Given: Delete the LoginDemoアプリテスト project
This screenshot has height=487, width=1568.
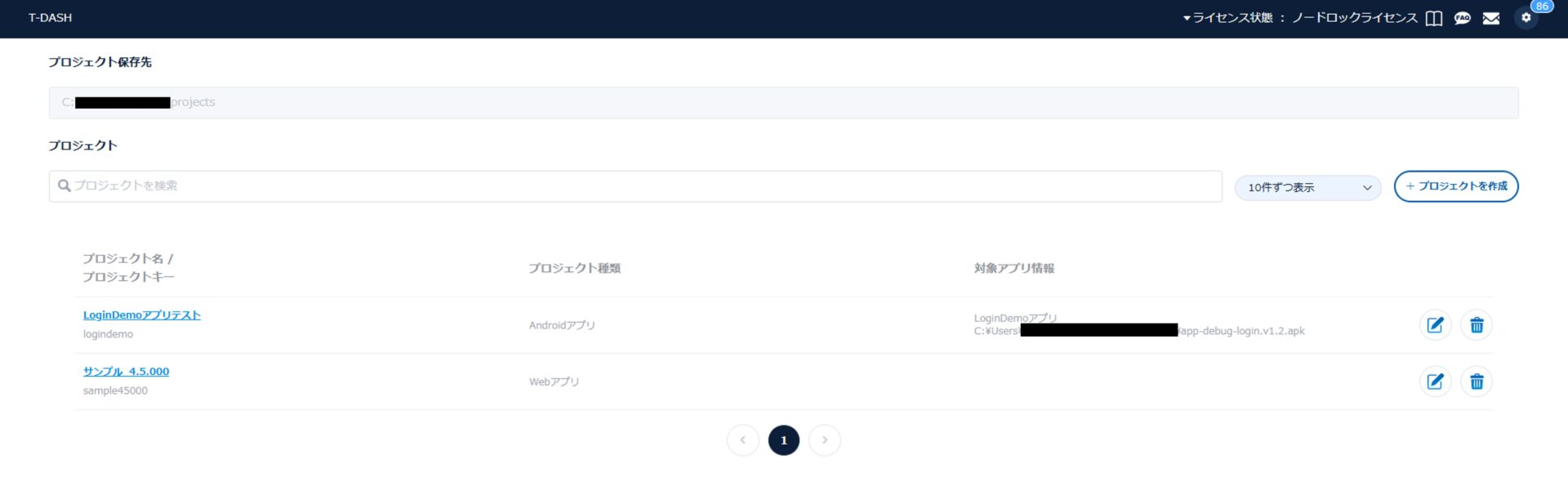Looking at the screenshot, I should coord(1476,325).
